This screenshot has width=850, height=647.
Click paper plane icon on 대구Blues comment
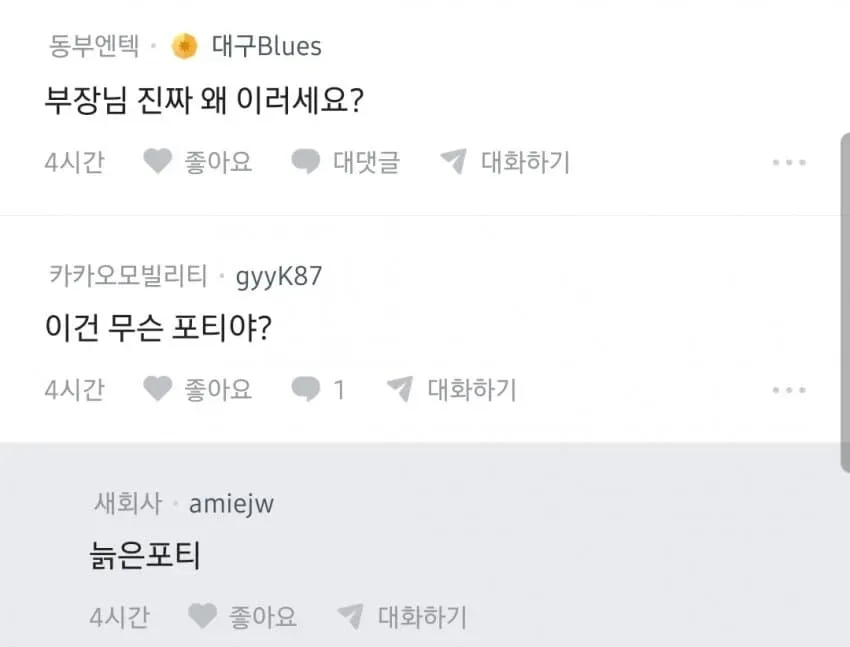[454, 161]
